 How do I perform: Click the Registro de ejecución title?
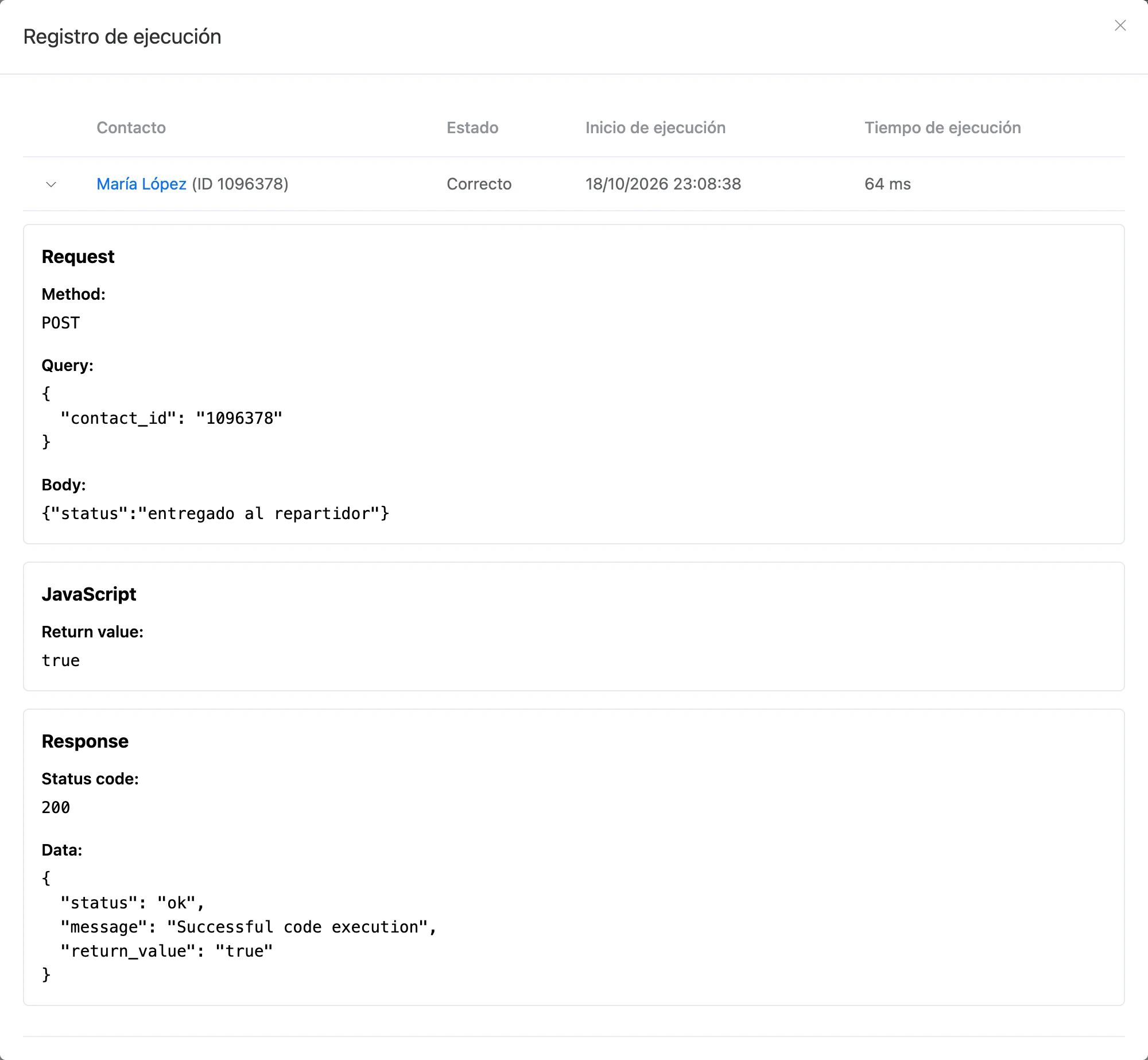122,37
